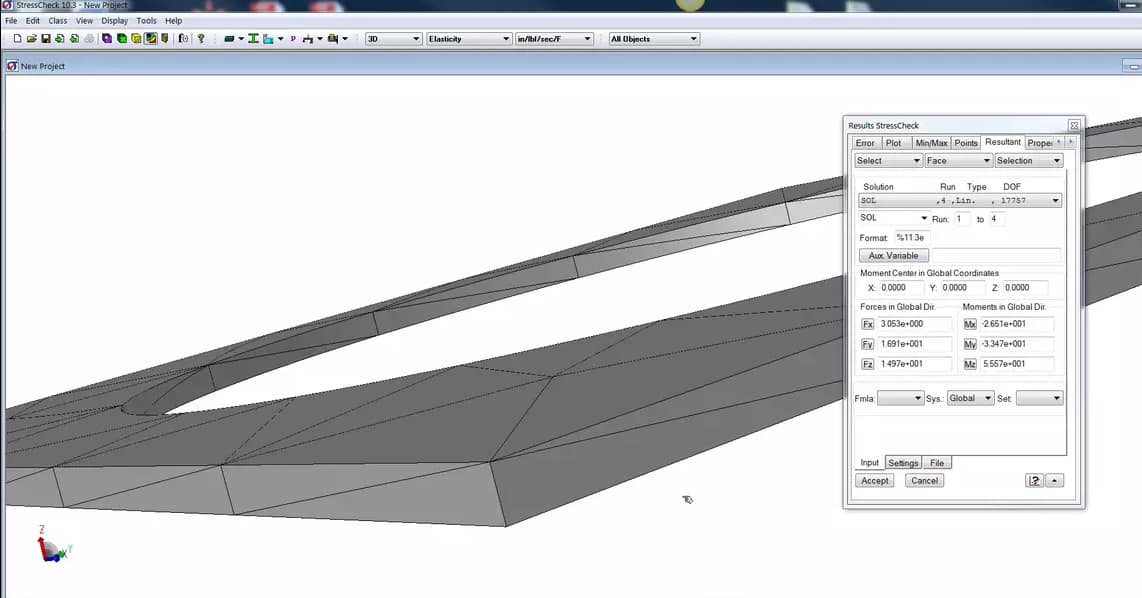Viewport: 1142px width, 598px height.
Task: Click the Format %11.3e input field
Action: click(x=912, y=238)
